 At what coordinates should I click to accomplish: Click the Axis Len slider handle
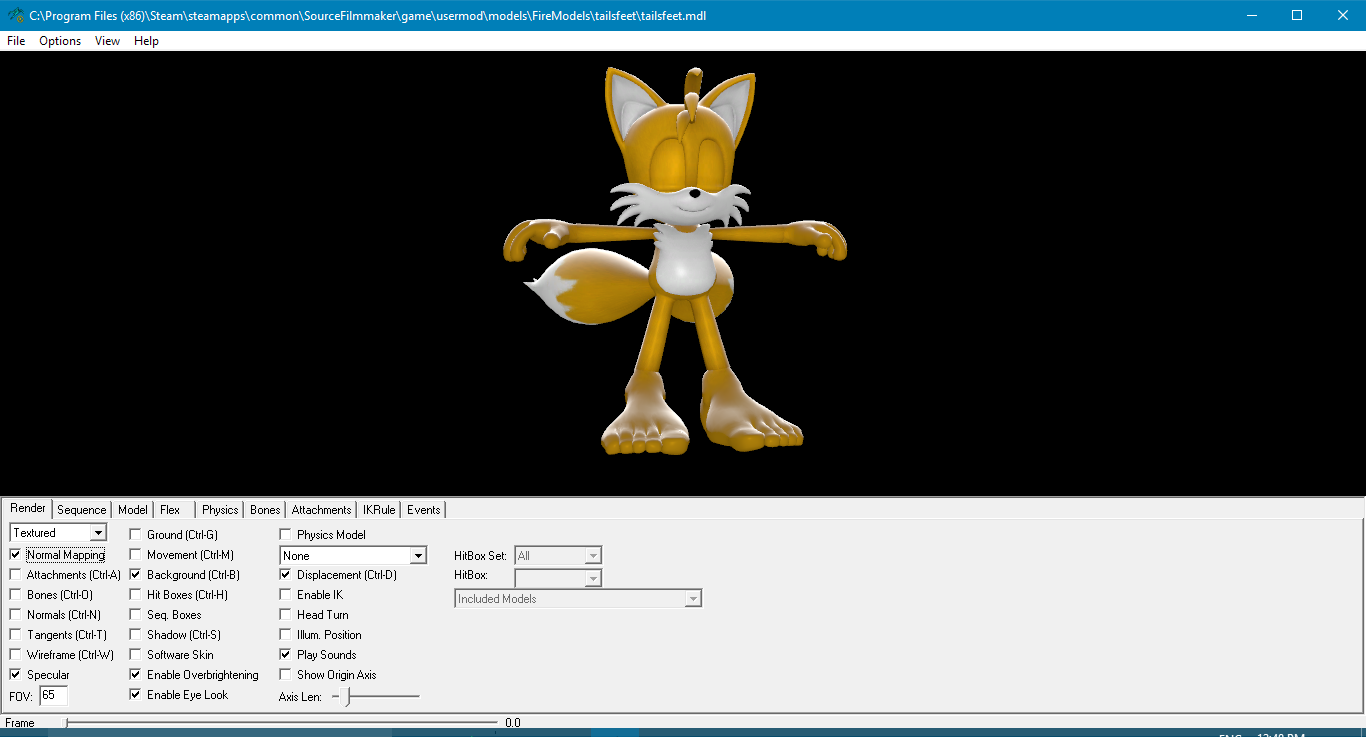[347, 696]
